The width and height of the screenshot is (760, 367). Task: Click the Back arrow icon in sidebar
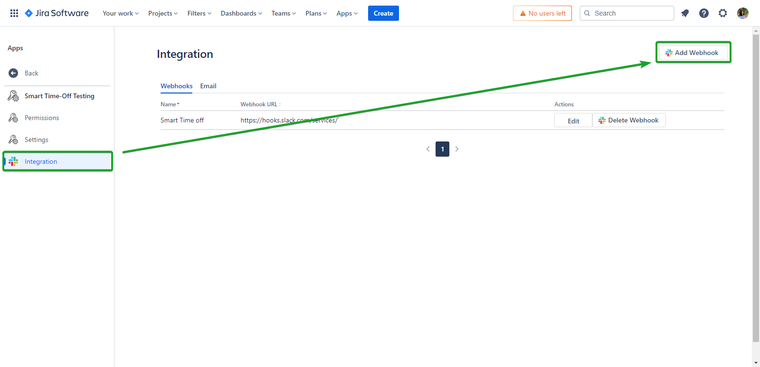pos(14,73)
